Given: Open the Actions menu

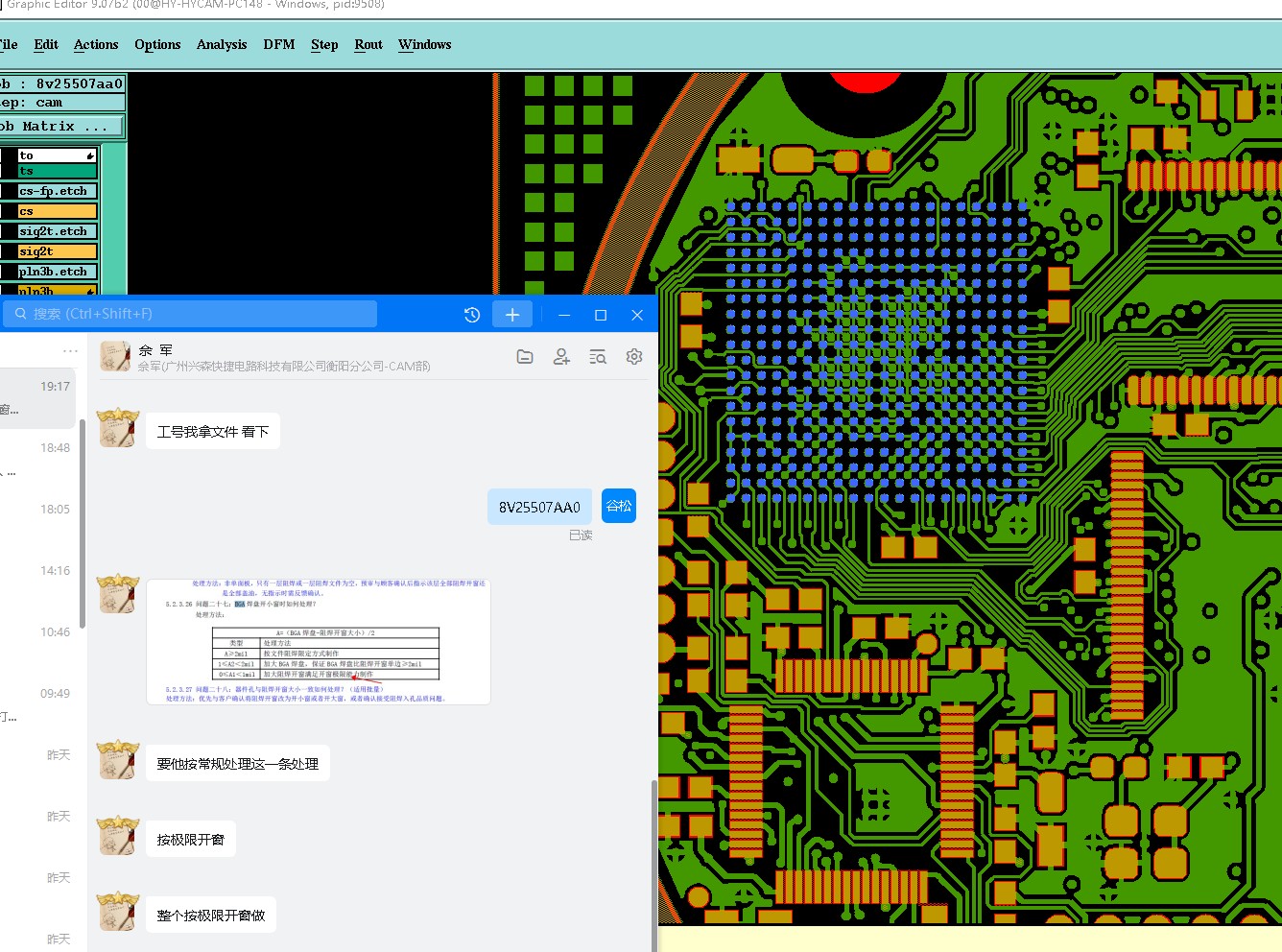Looking at the screenshot, I should [x=96, y=44].
